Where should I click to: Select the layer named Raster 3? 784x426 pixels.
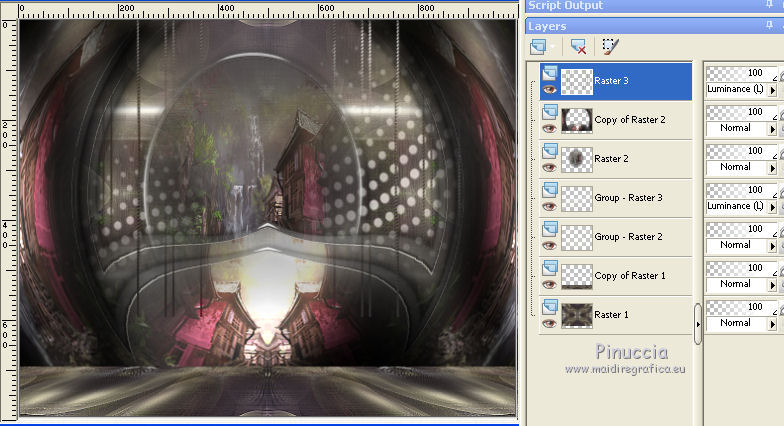(611, 81)
